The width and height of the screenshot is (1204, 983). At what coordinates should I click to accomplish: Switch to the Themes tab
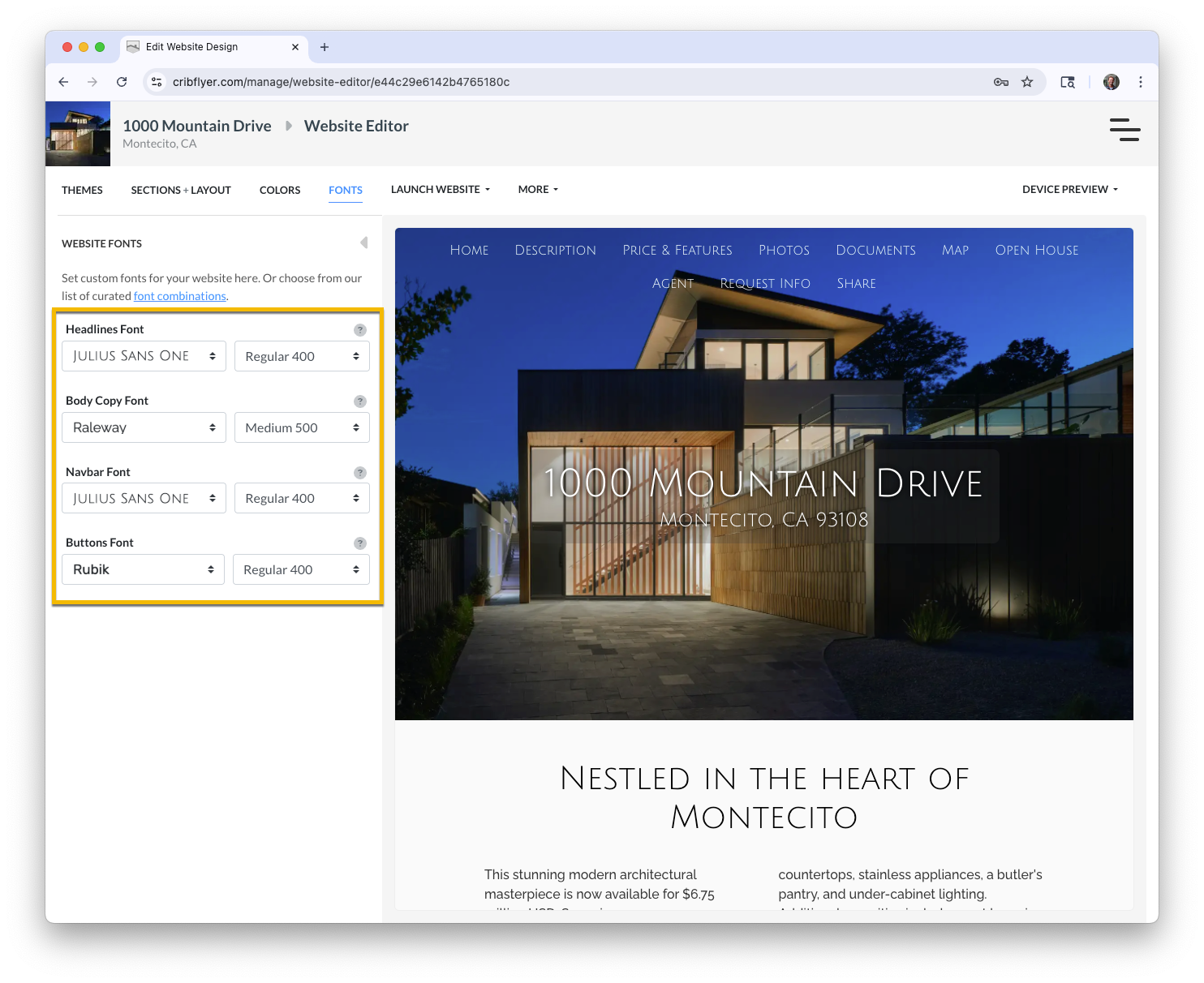pos(82,190)
